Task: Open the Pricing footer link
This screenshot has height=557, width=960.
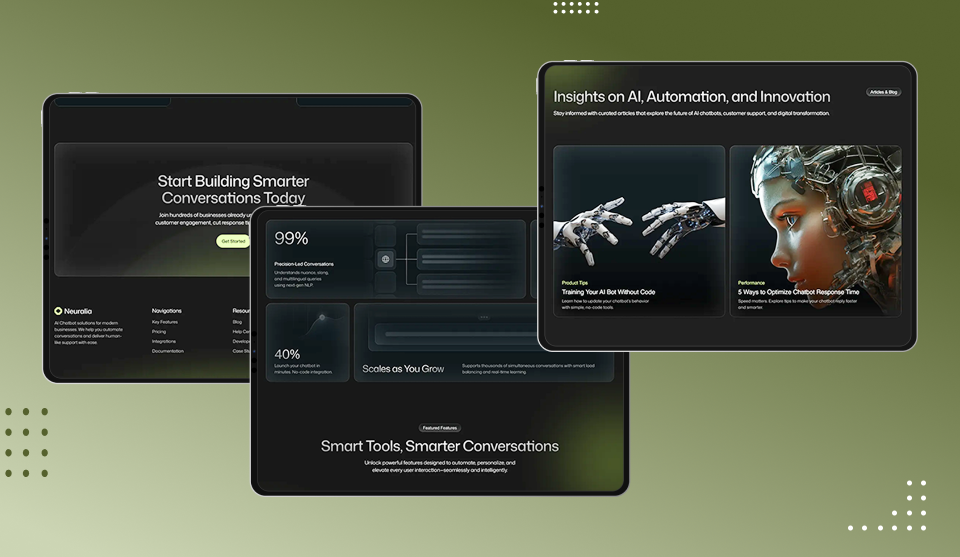Action: tap(159, 332)
